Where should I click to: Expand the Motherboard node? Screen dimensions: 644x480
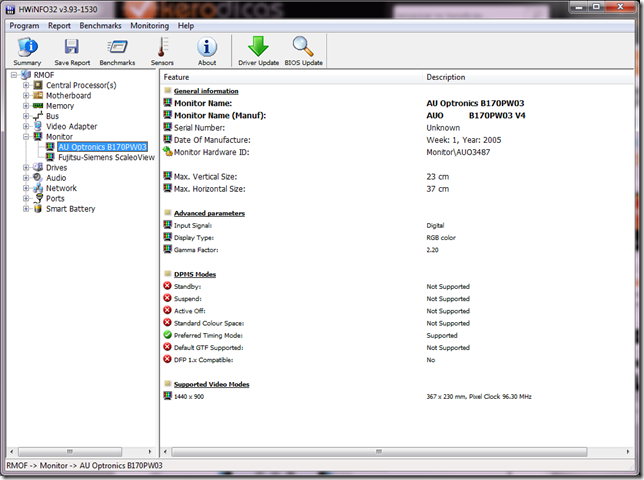click(26, 95)
